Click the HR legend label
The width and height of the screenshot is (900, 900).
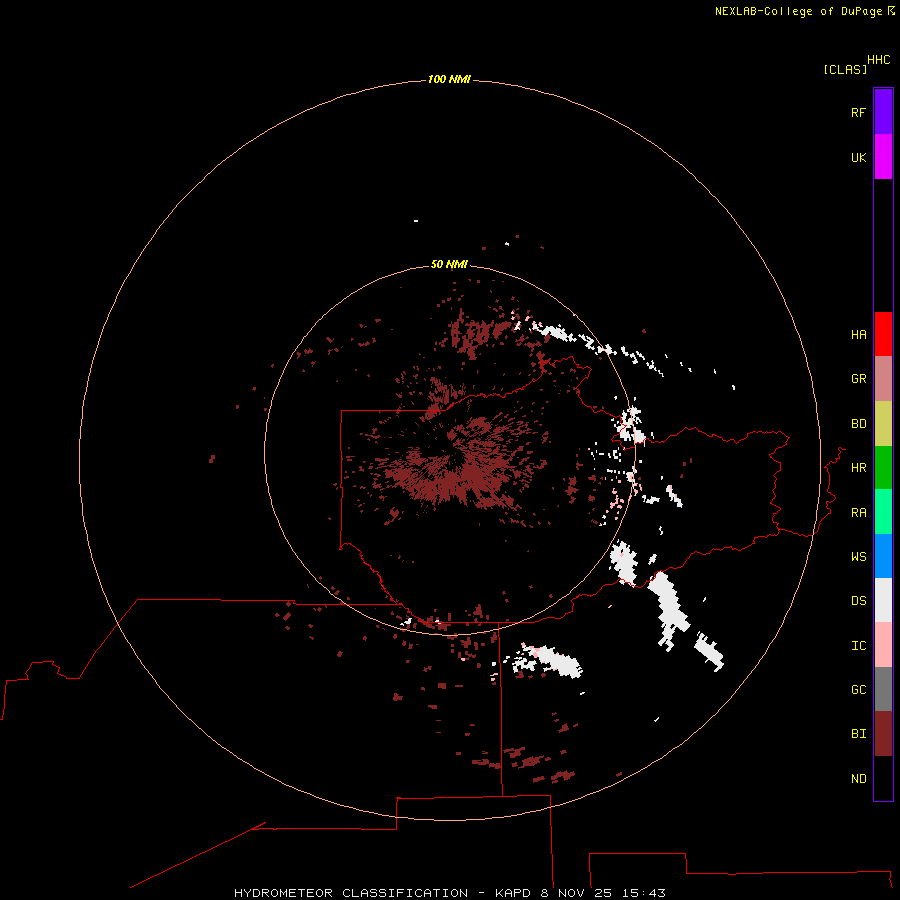(x=858, y=468)
